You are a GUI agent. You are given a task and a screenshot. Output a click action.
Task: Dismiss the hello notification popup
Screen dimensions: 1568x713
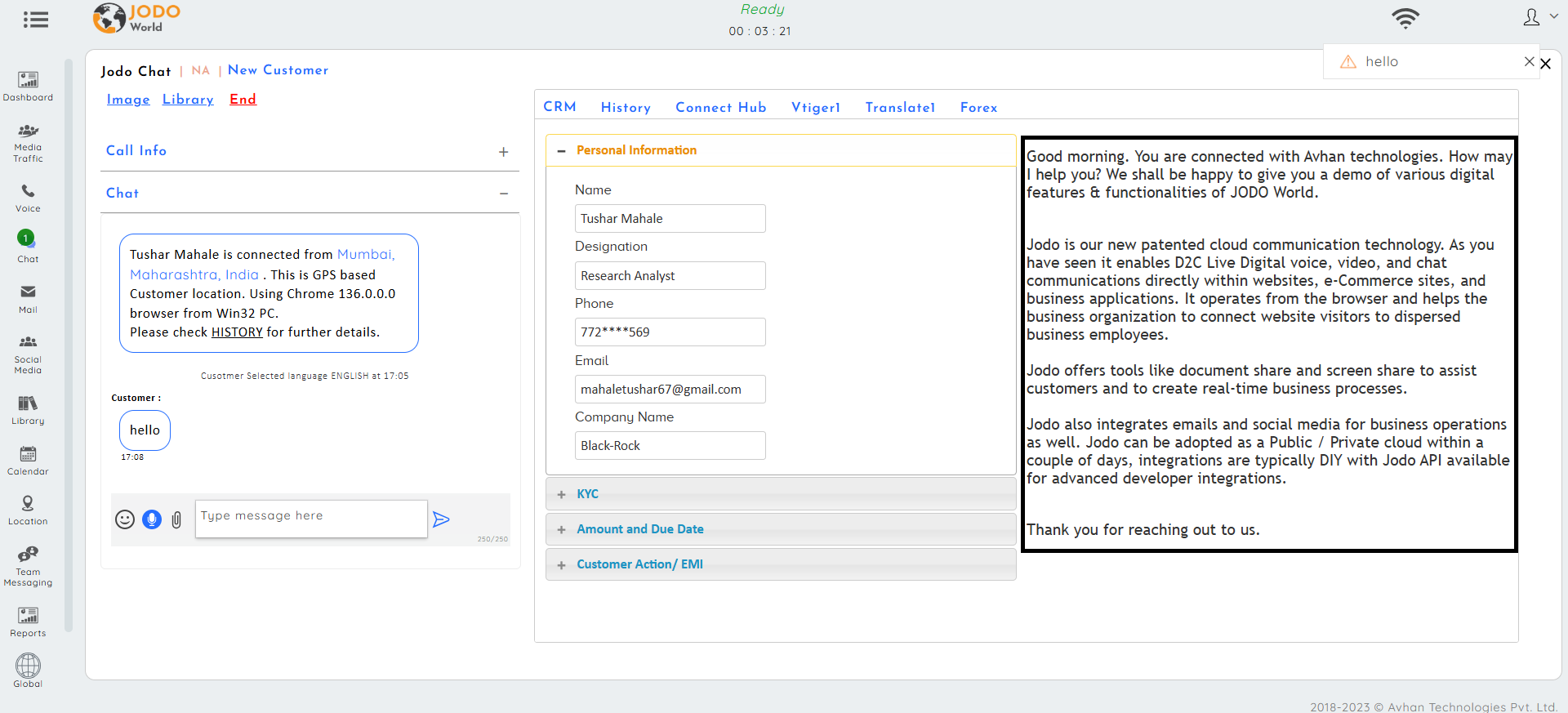[x=1529, y=61]
